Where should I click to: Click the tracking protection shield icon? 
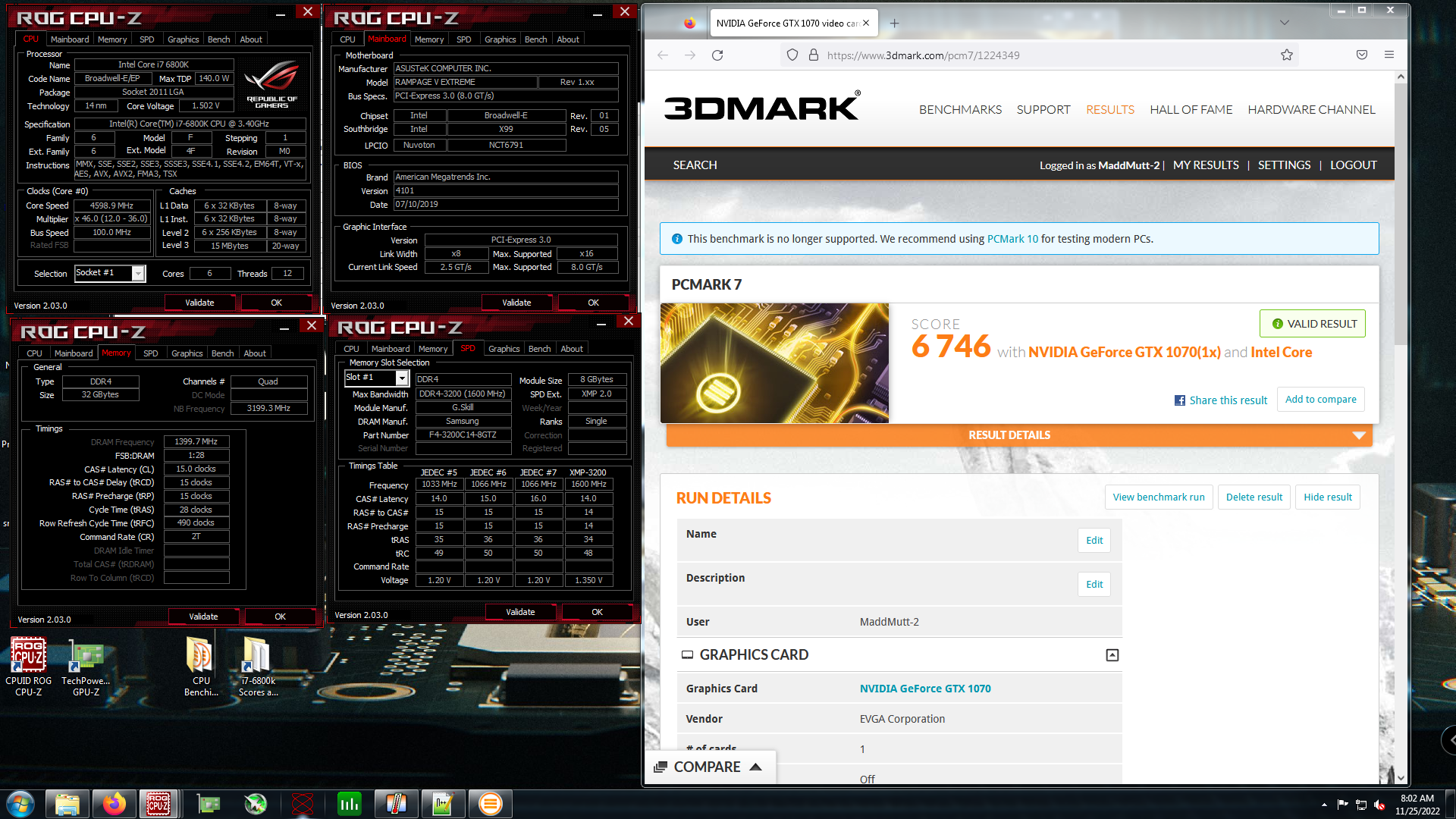click(x=792, y=55)
